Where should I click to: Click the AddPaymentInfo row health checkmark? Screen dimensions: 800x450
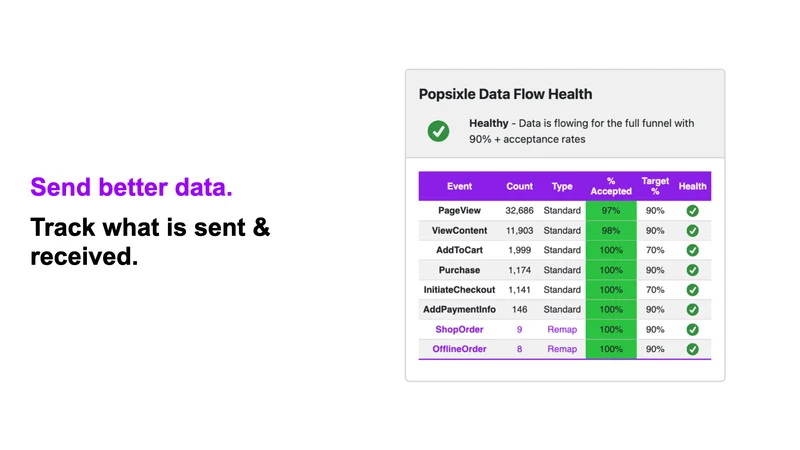coord(692,310)
